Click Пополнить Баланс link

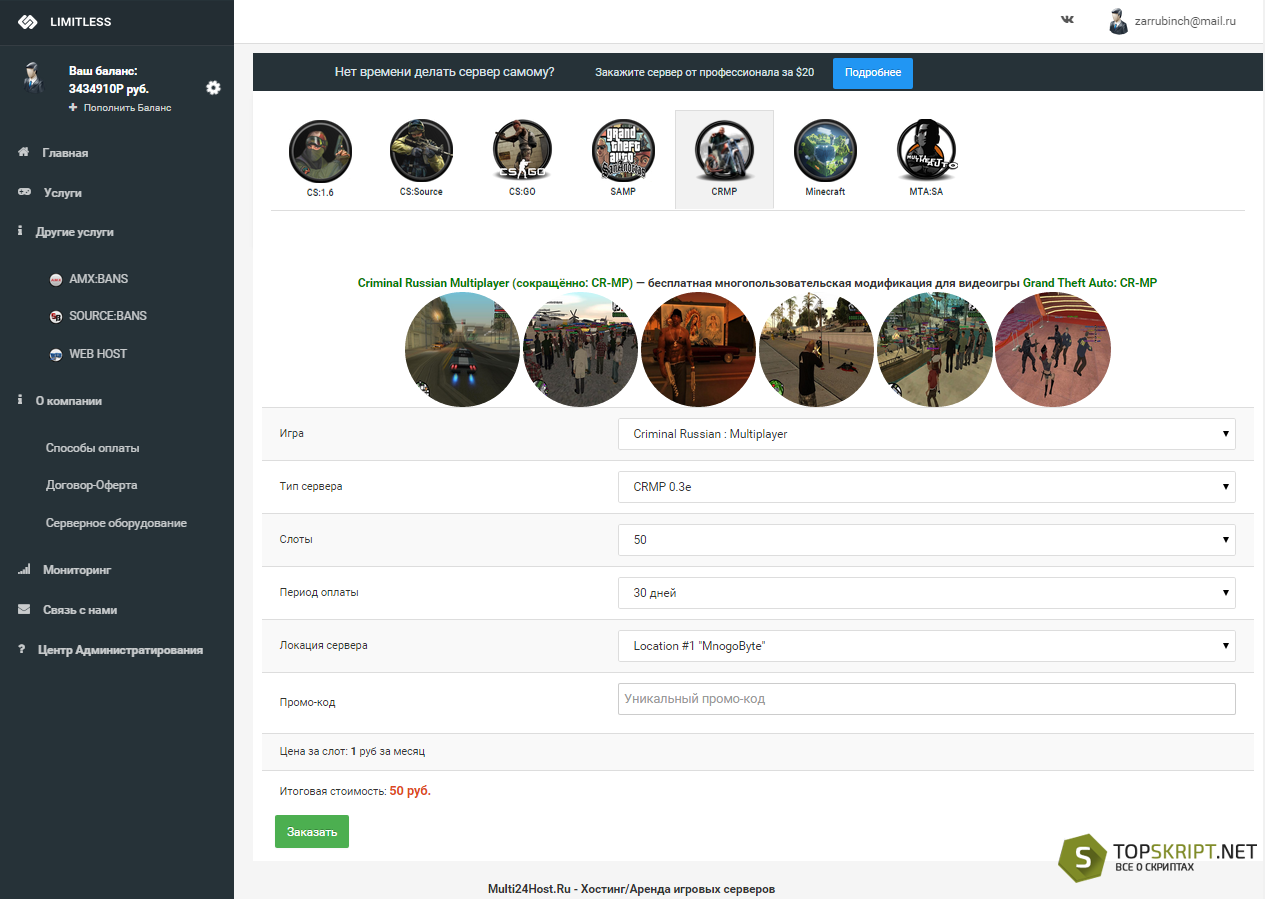tap(128, 107)
